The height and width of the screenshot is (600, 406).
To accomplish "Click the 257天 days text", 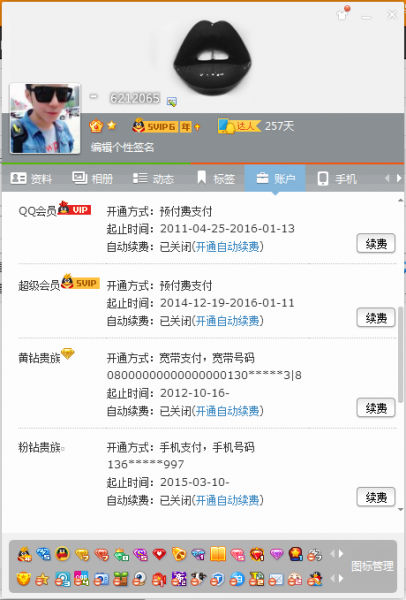I will pyautogui.click(x=279, y=126).
